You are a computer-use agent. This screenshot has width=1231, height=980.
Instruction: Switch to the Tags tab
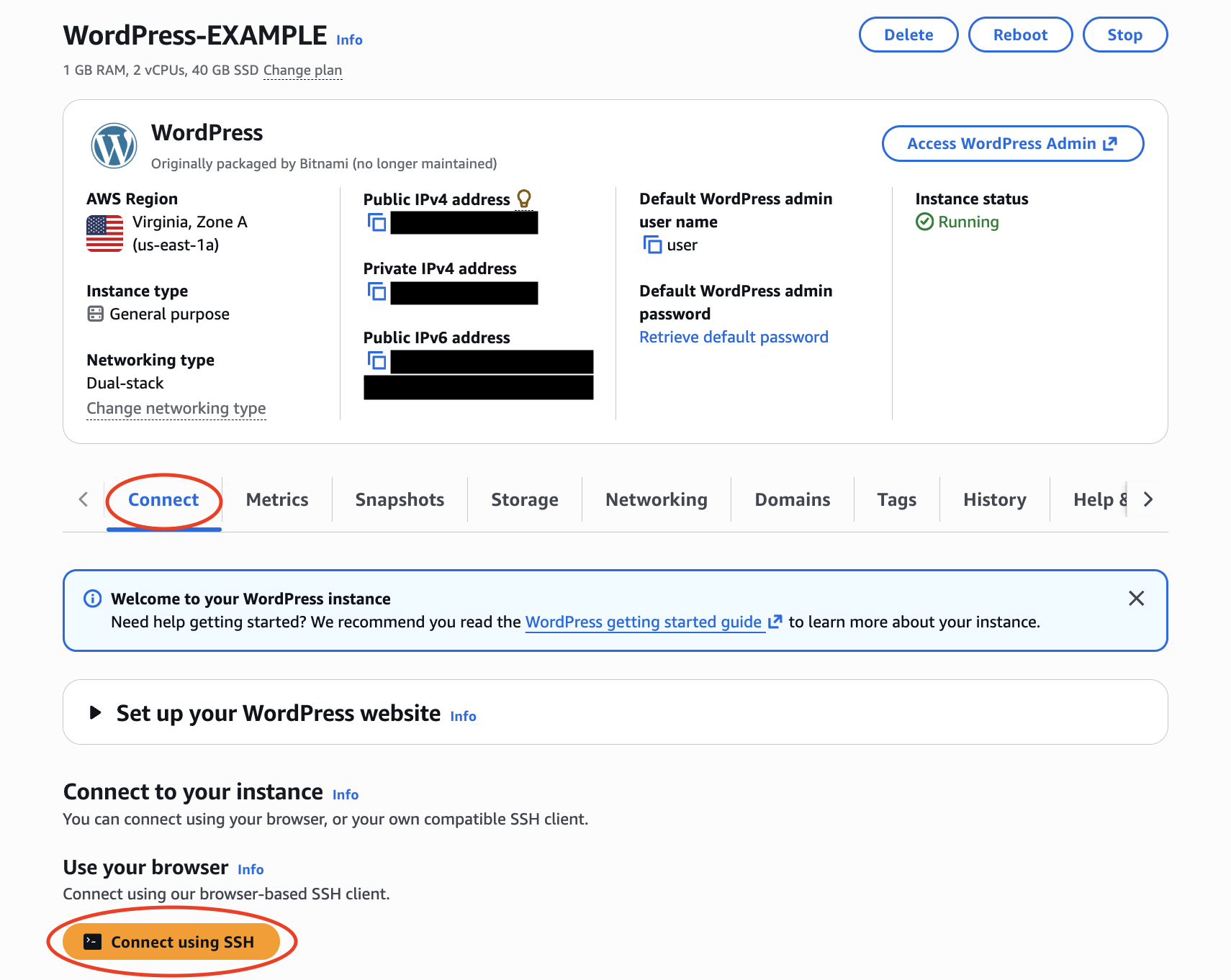point(897,499)
